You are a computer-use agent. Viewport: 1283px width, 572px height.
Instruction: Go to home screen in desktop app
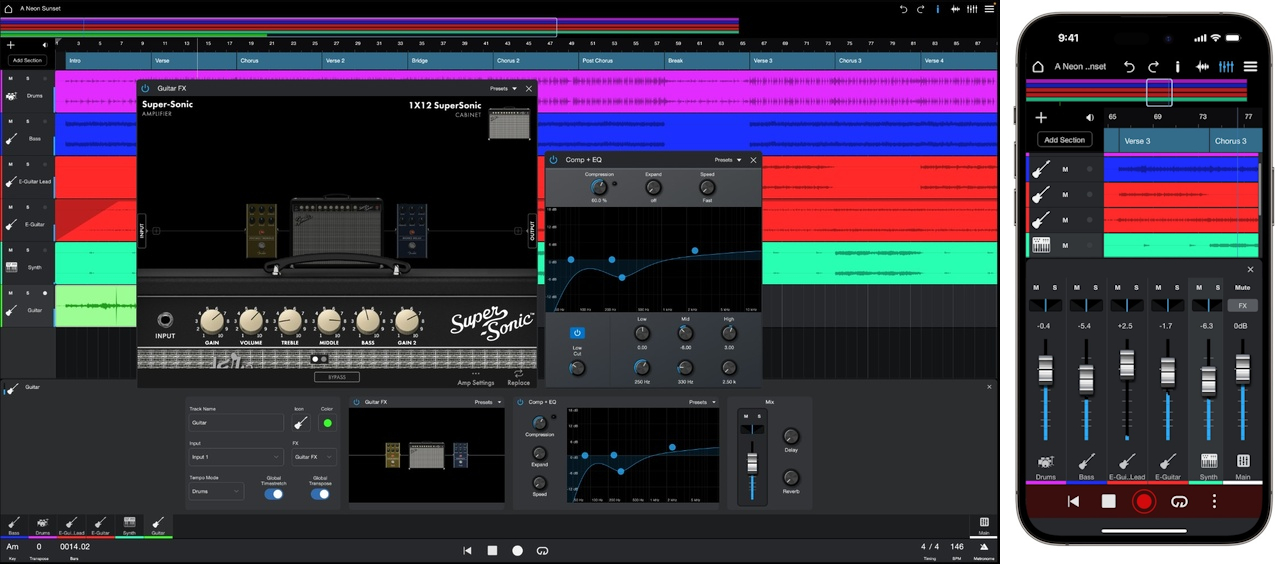(9, 8)
